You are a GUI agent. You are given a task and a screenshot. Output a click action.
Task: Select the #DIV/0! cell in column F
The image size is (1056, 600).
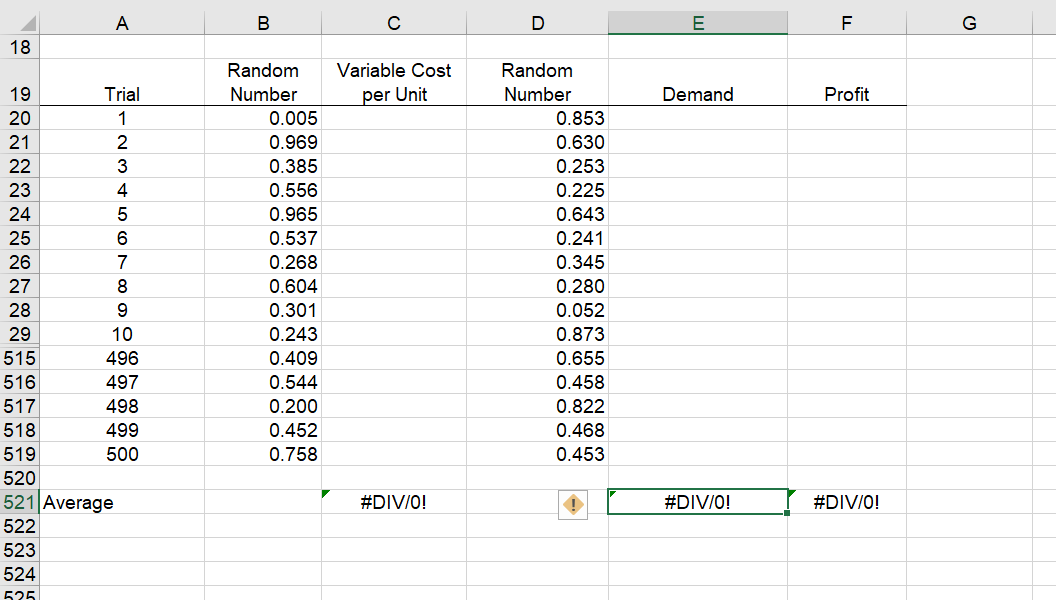(x=847, y=502)
